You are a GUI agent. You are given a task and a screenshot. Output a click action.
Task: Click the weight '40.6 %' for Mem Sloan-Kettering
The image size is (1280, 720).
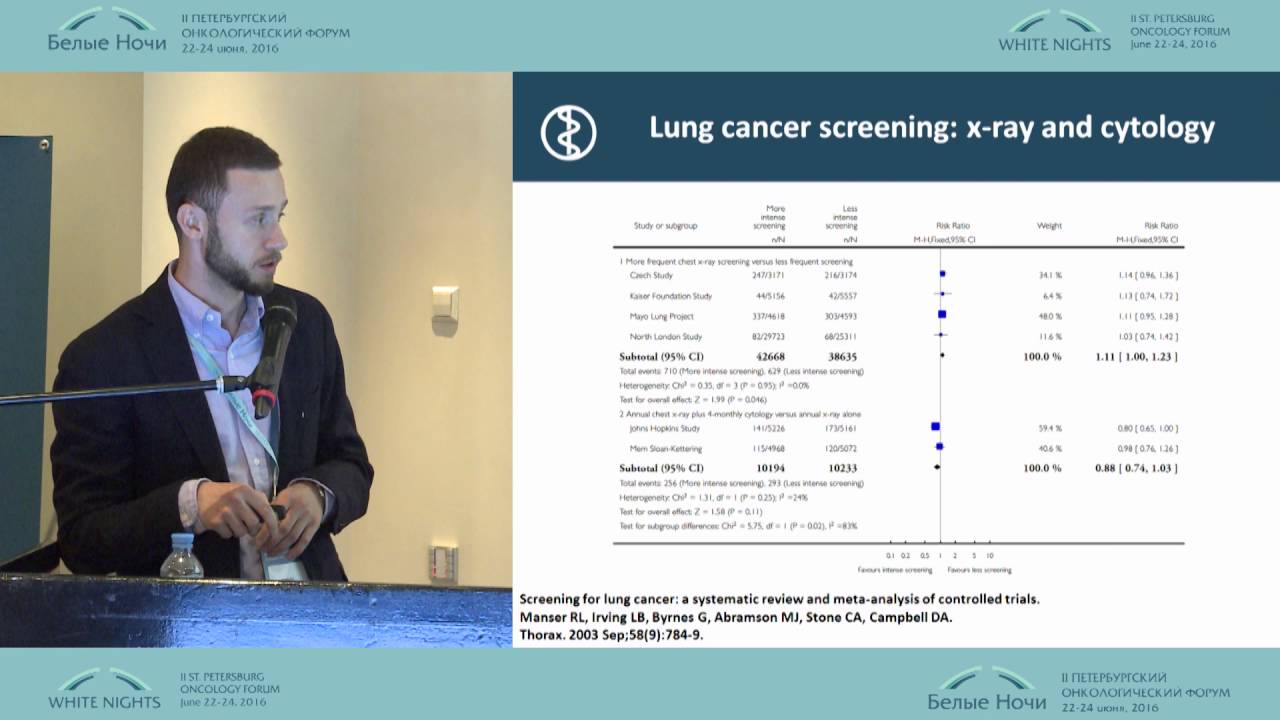[1050, 449]
